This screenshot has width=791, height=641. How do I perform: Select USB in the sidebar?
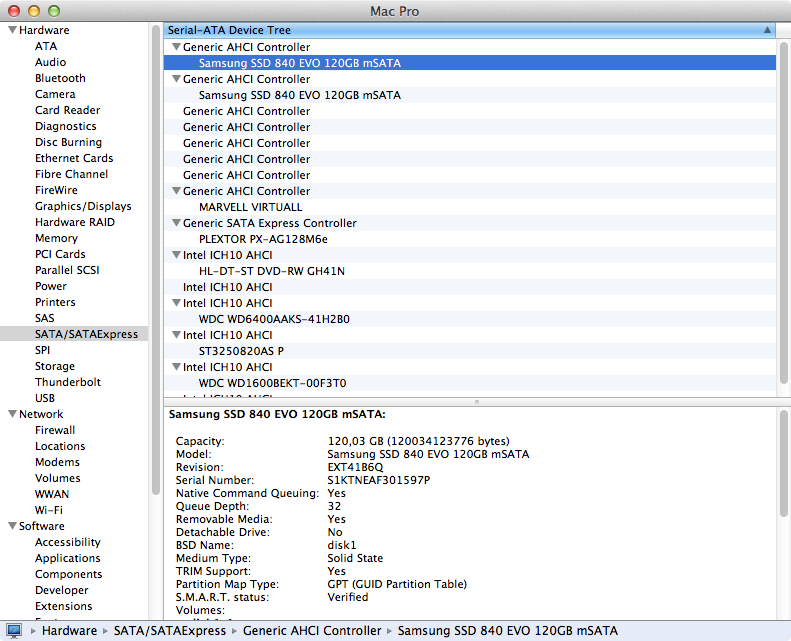[44, 398]
